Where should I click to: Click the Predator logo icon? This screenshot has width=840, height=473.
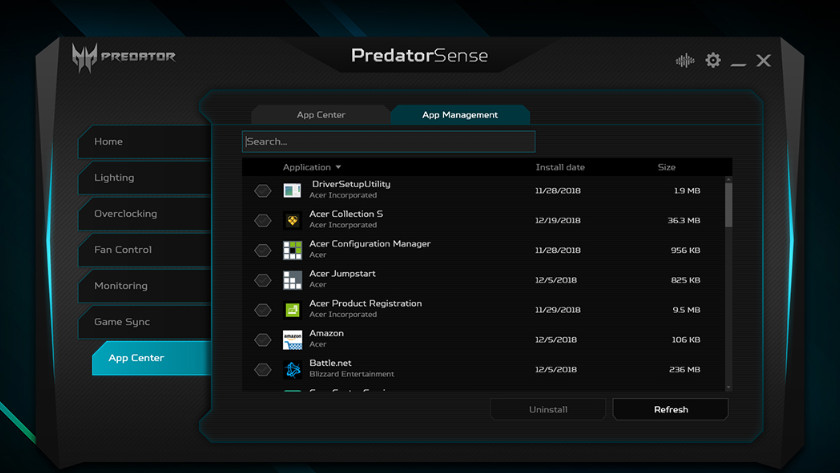coord(85,58)
